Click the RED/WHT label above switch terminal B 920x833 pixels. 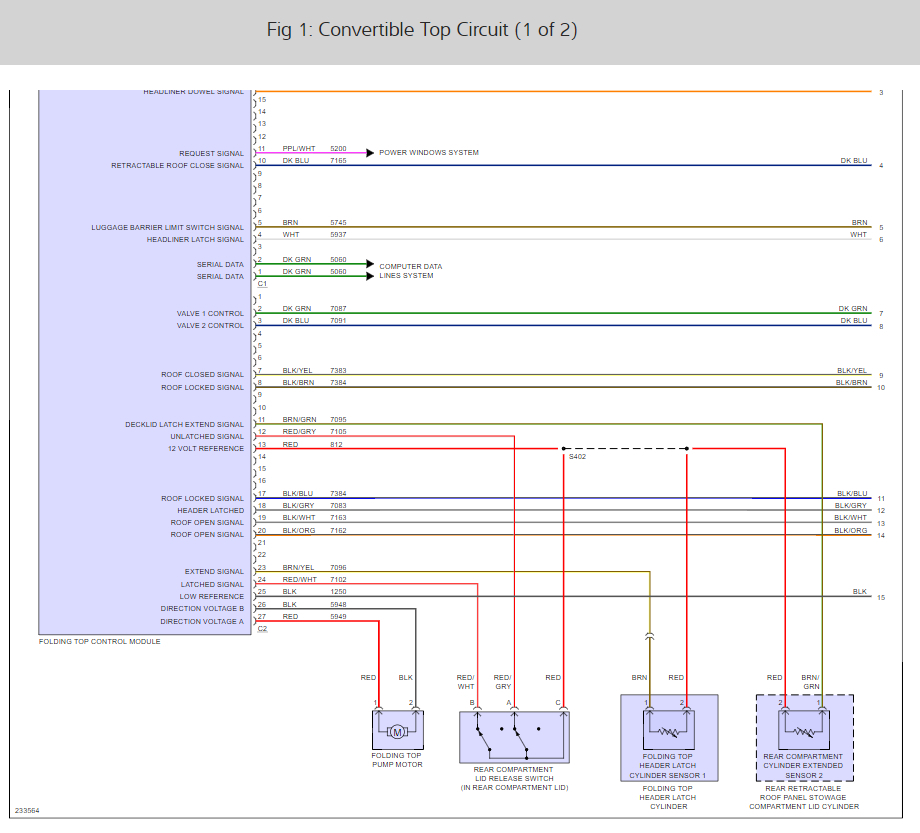click(465, 682)
